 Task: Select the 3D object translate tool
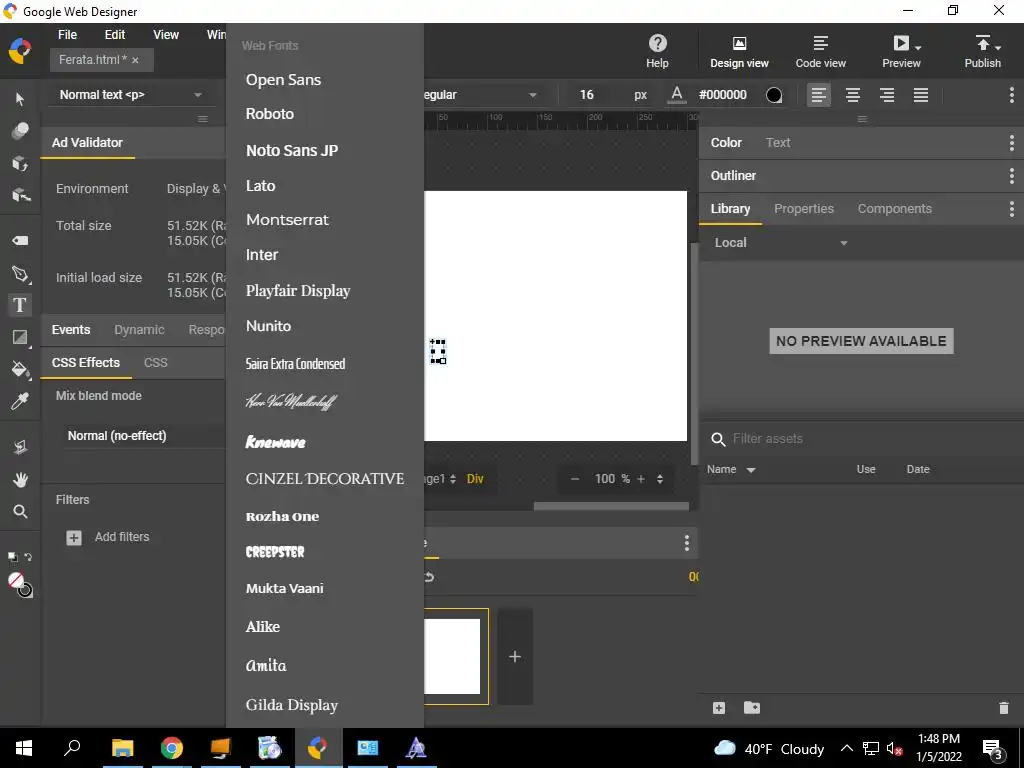click(x=20, y=195)
